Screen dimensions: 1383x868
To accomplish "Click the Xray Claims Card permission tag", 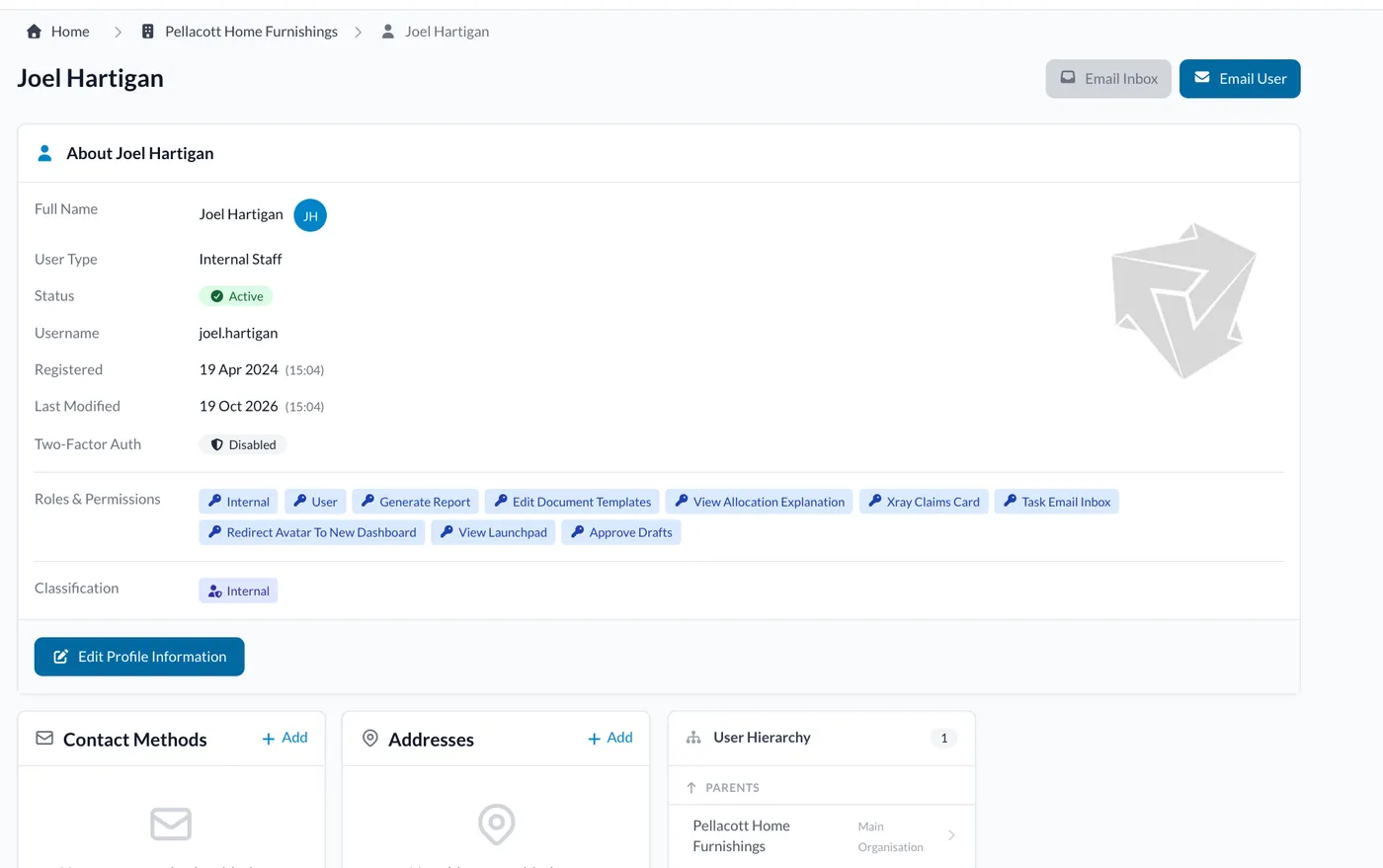I will 924,502.
